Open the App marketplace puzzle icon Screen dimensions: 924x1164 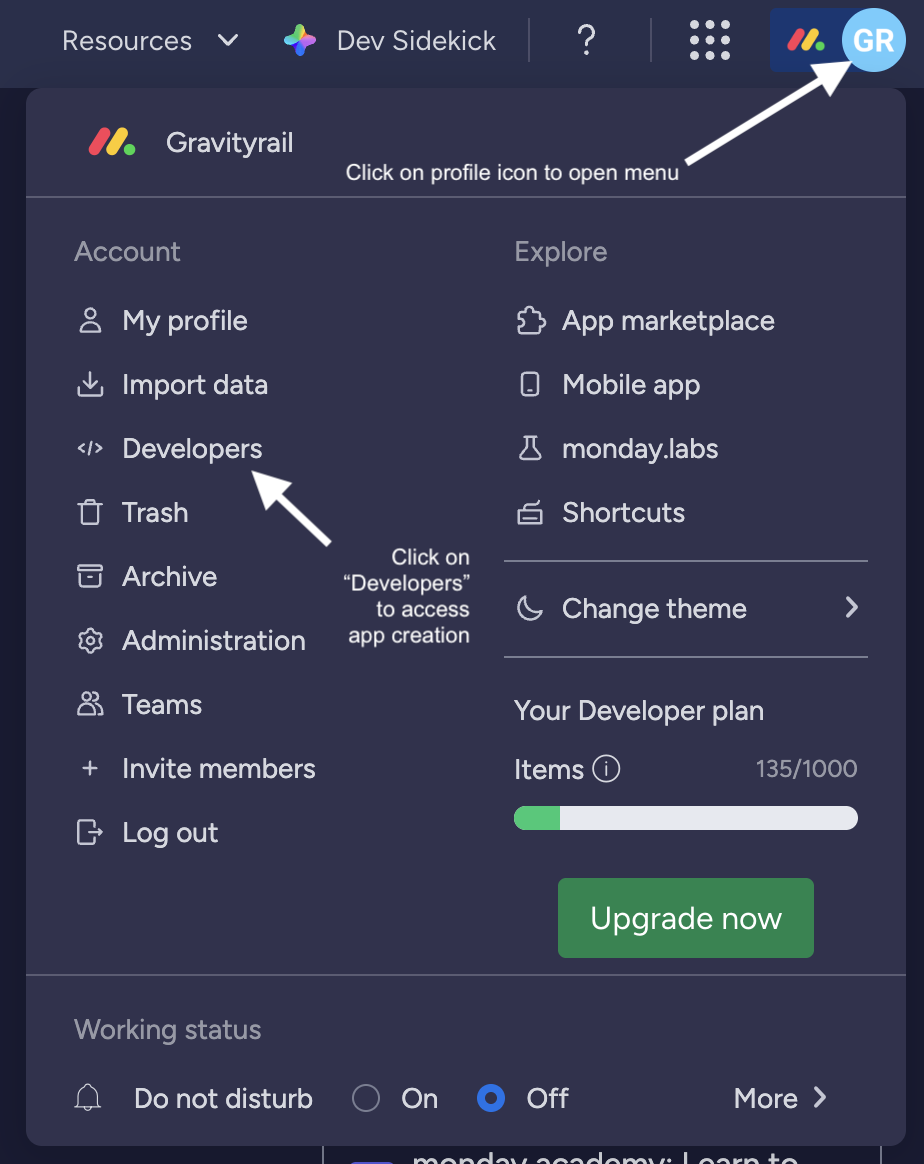530,320
